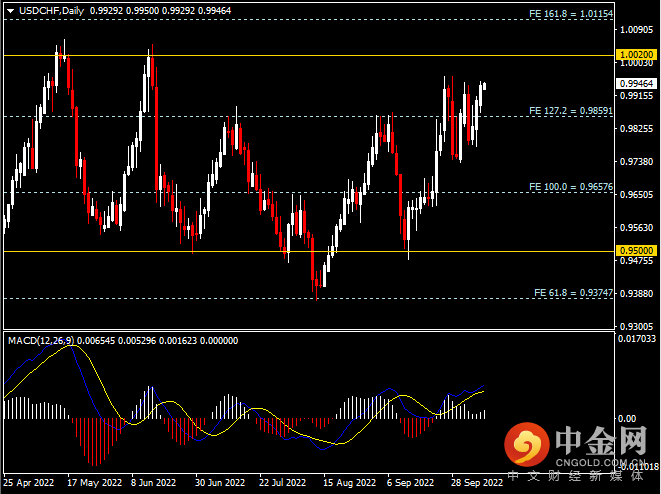Click the 6 Sep 2022 date label
Image resolution: width=661 pixels, height=494 pixels.
tap(410, 483)
